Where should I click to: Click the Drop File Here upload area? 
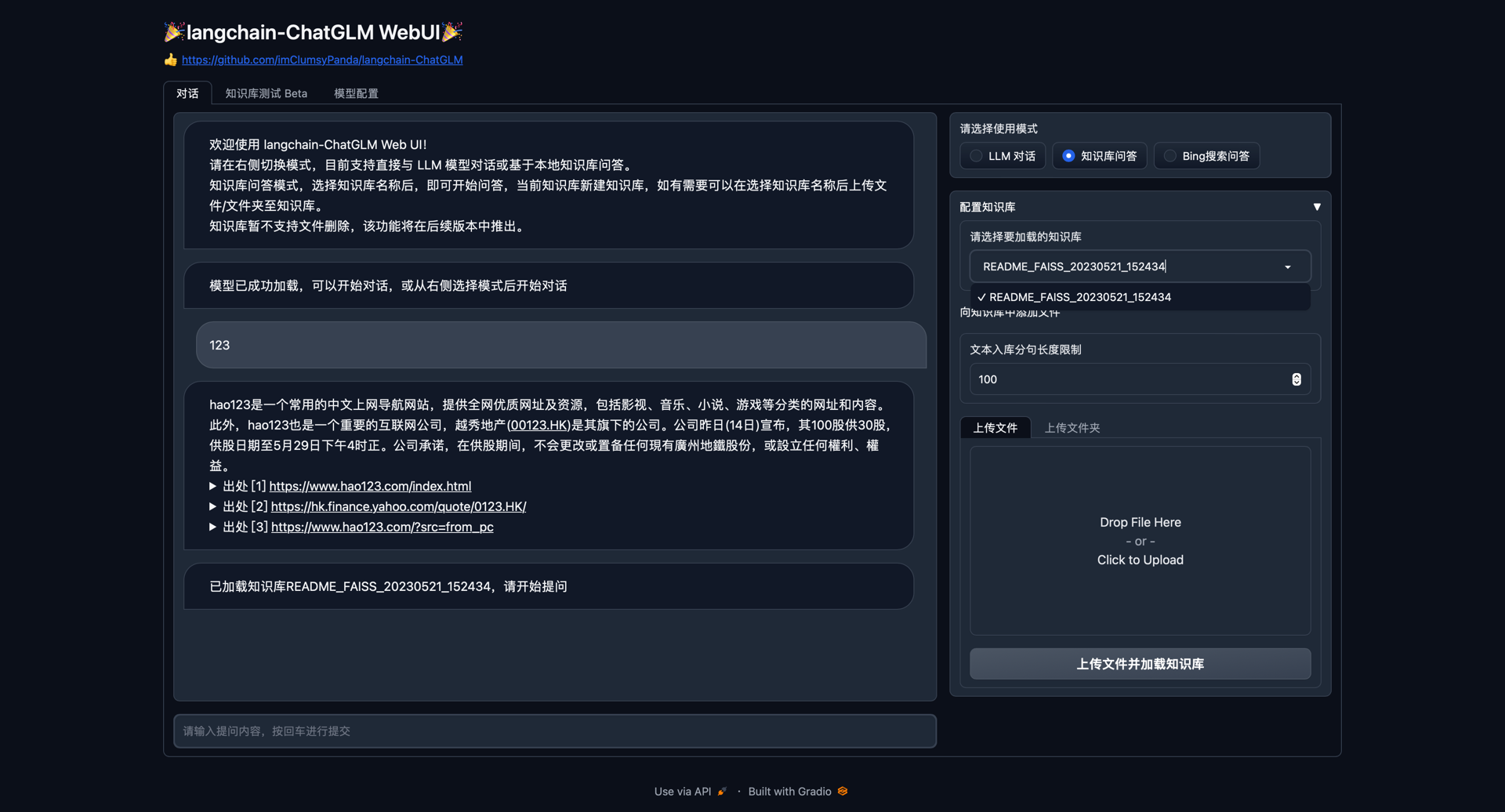coord(1140,541)
